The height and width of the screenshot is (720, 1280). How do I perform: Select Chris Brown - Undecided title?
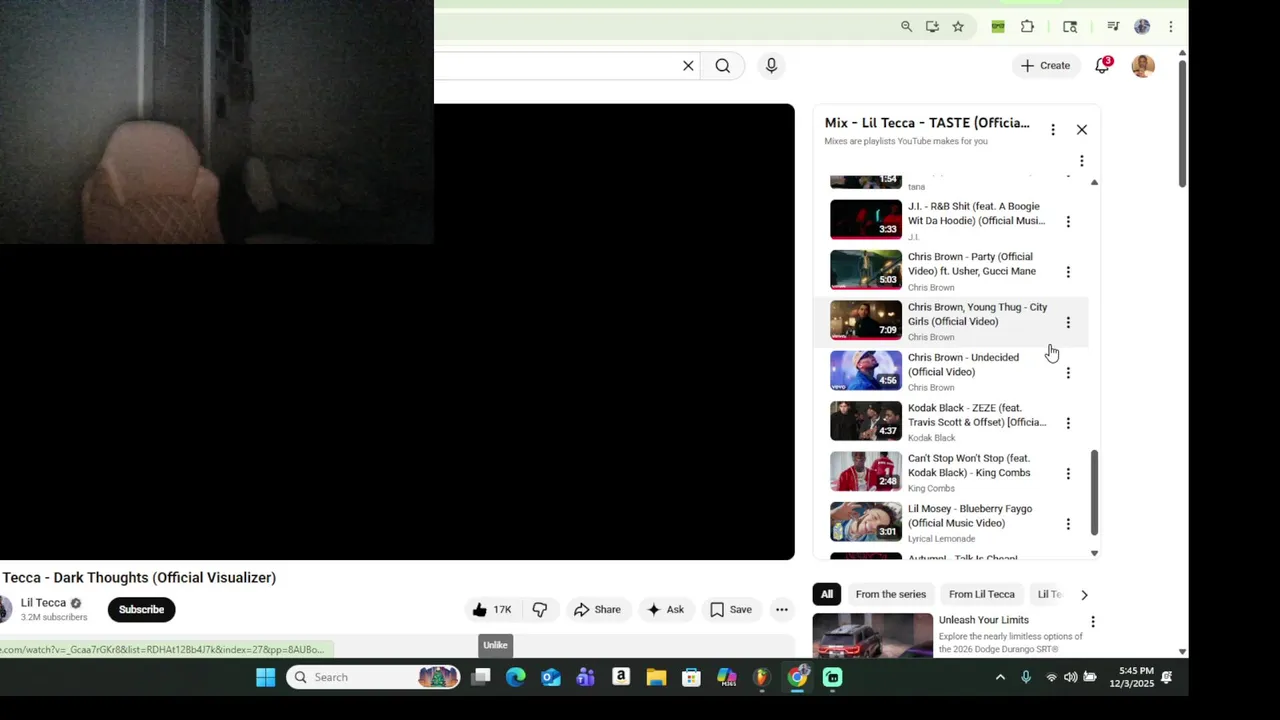pyautogui.click(x=963, y=365)
